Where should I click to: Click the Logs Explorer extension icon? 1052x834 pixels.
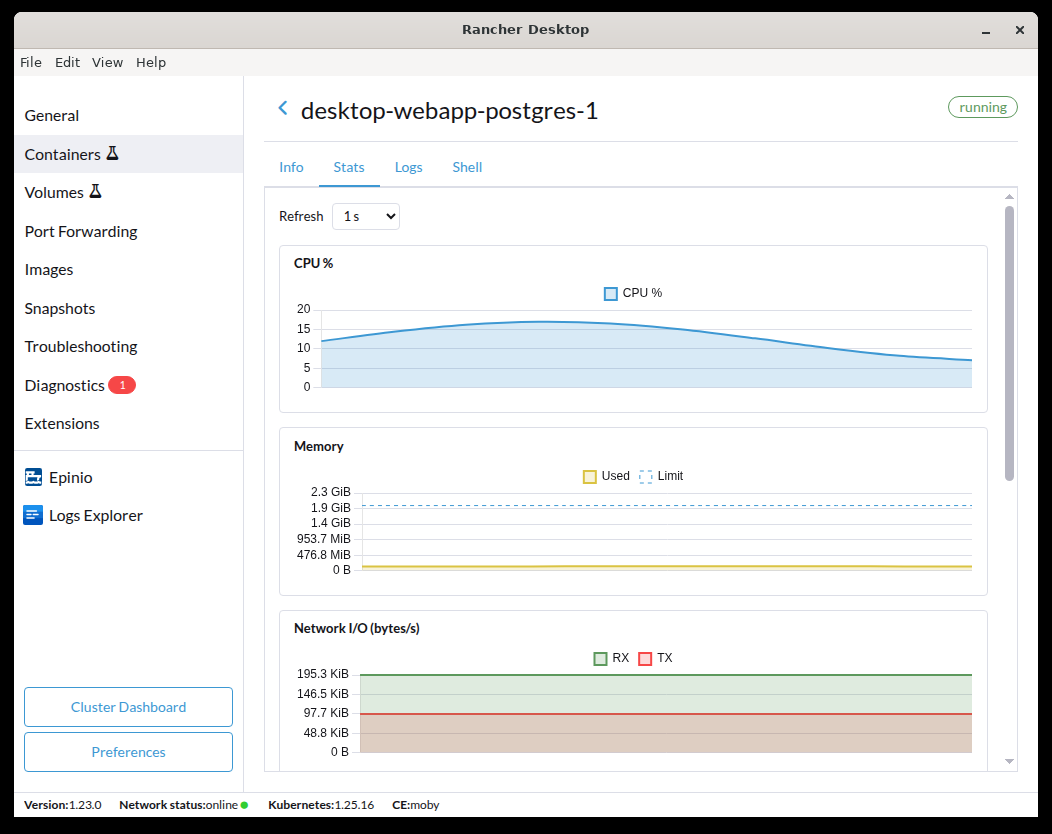coord(33,515)
